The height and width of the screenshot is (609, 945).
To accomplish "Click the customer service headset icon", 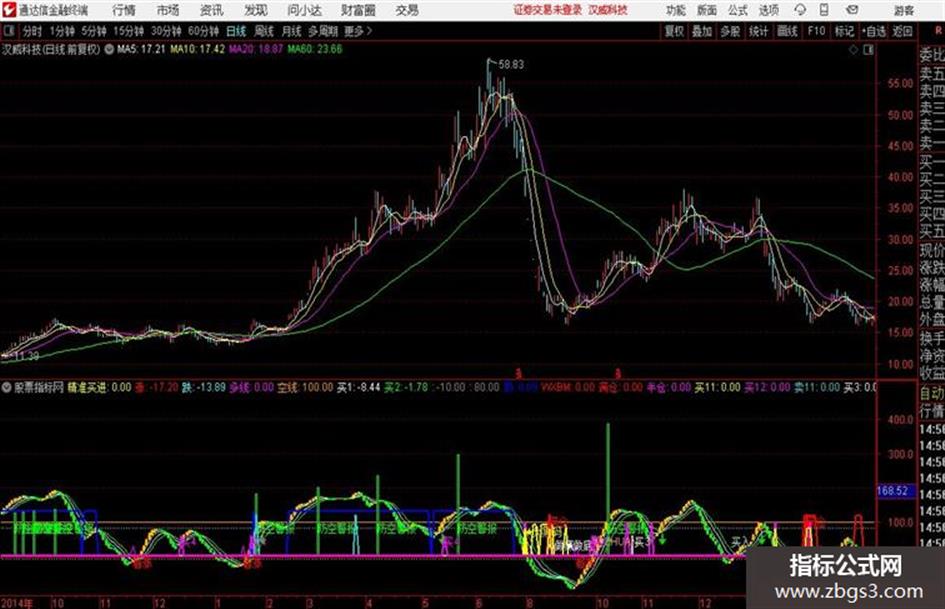I will 800,10.
